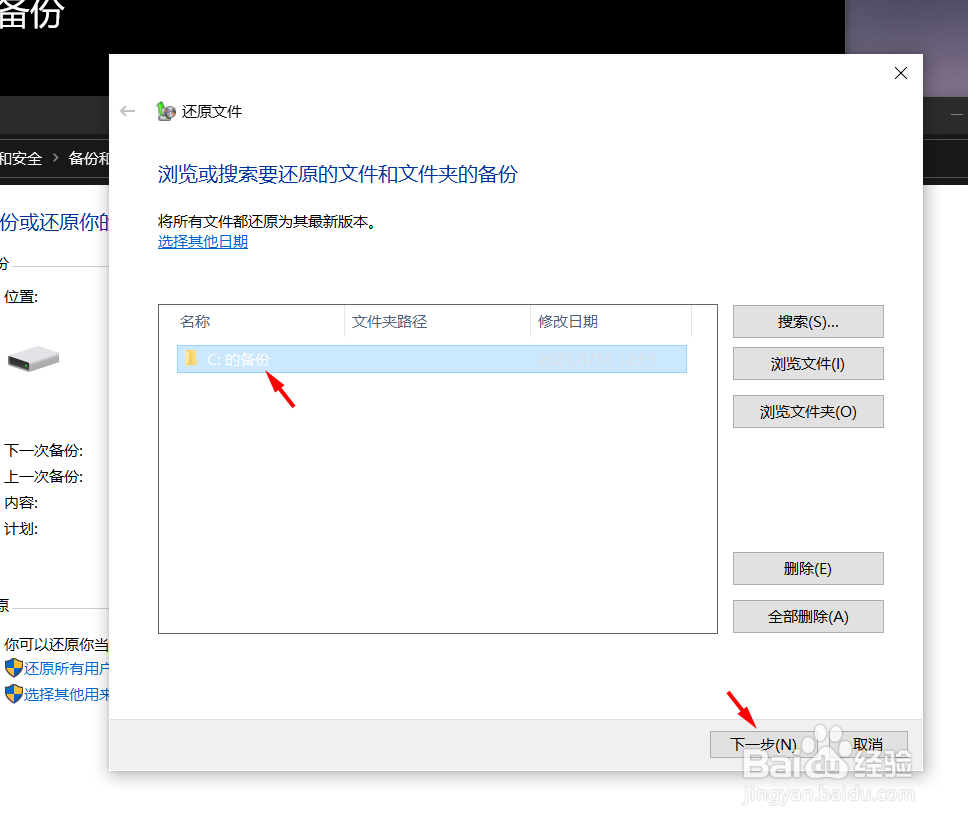Click 浏览文件(I) to browse files
Viewport: 968px width, 827px height.
coord(808,363)
